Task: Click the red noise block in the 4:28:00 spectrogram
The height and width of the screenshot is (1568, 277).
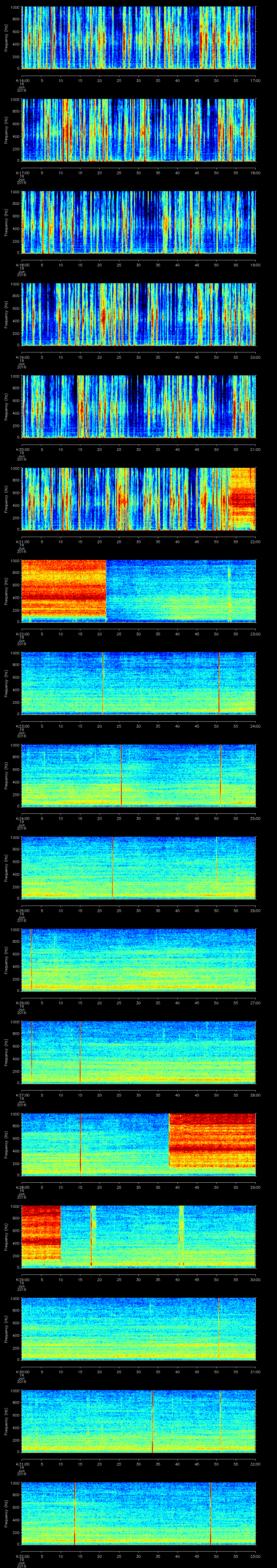Action: [x=212, y=1140]
